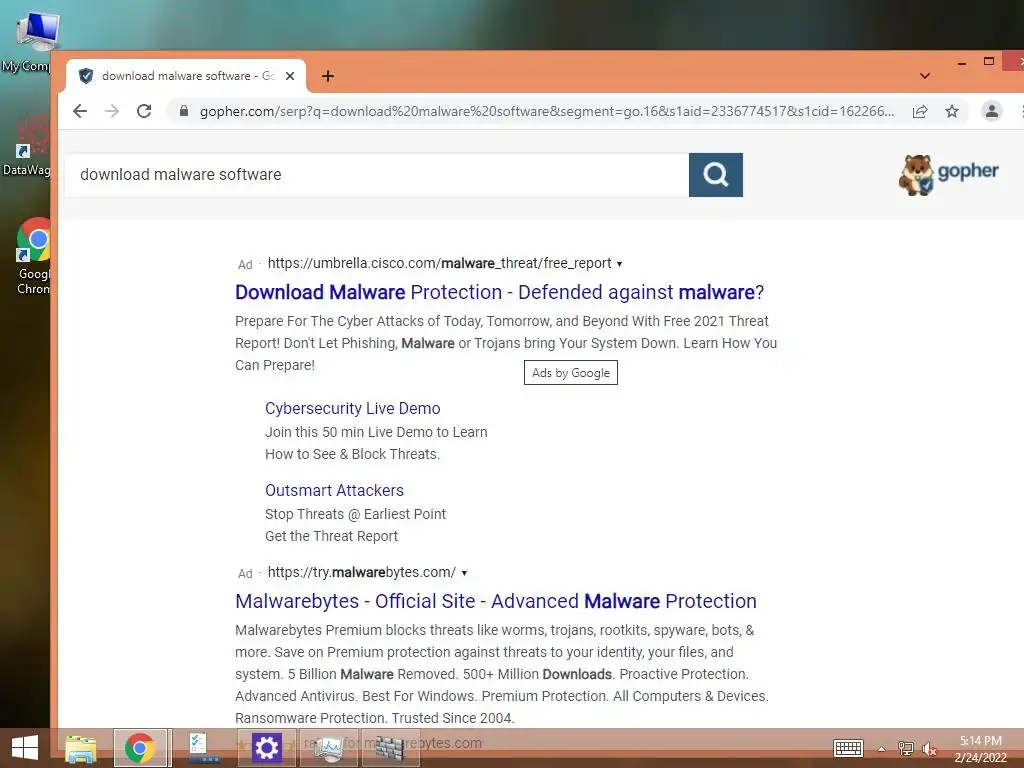
Task: Open 'Outsmart Attackers' link
Action: pyautogui.click(x=334, y=490)
